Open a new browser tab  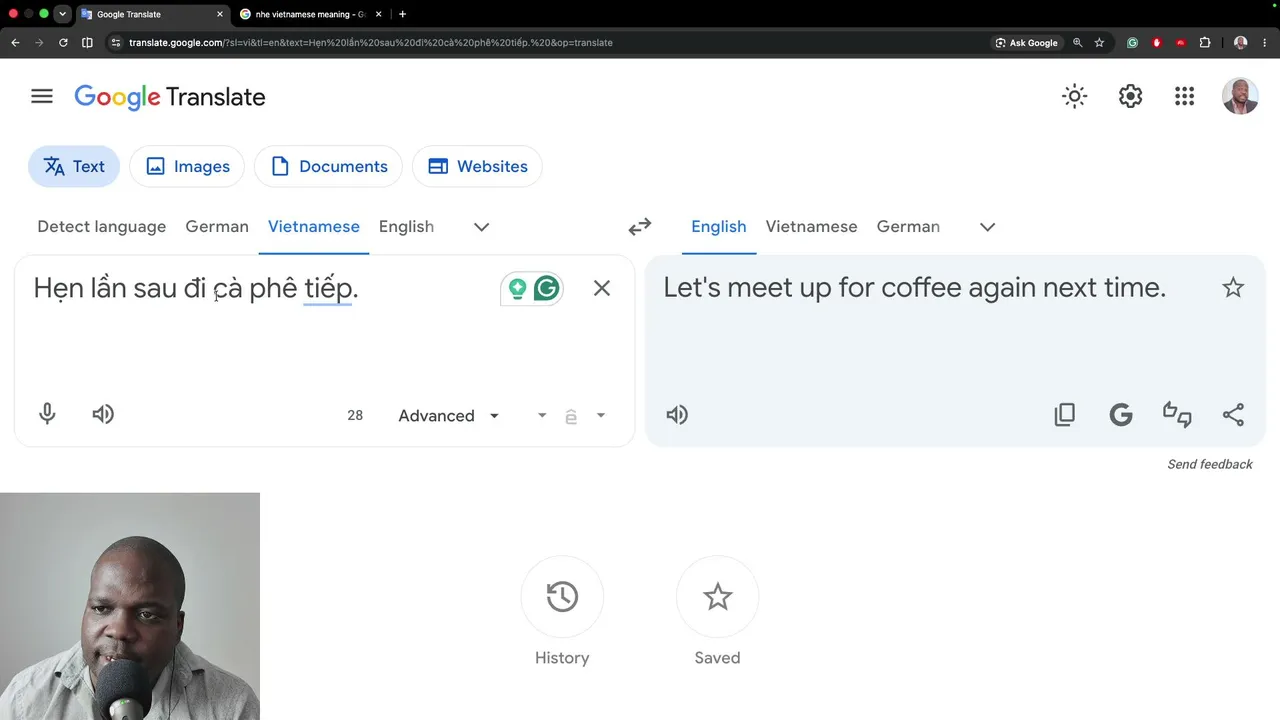(x=402, y=14)
